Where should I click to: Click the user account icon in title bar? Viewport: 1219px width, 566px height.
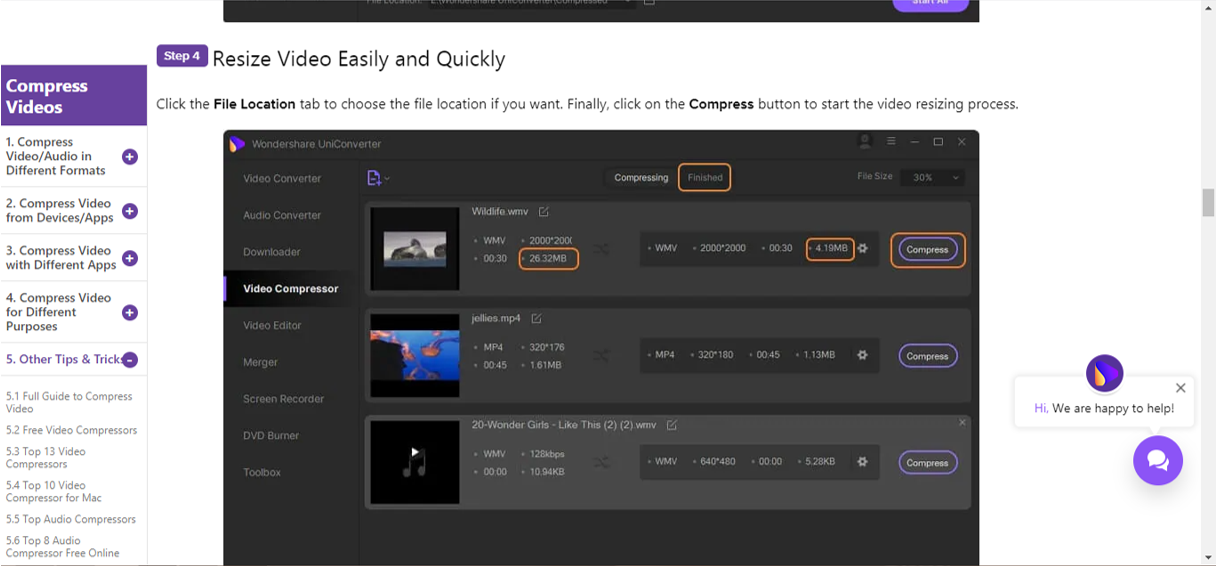pyautogui.click(x=865, y=142)
